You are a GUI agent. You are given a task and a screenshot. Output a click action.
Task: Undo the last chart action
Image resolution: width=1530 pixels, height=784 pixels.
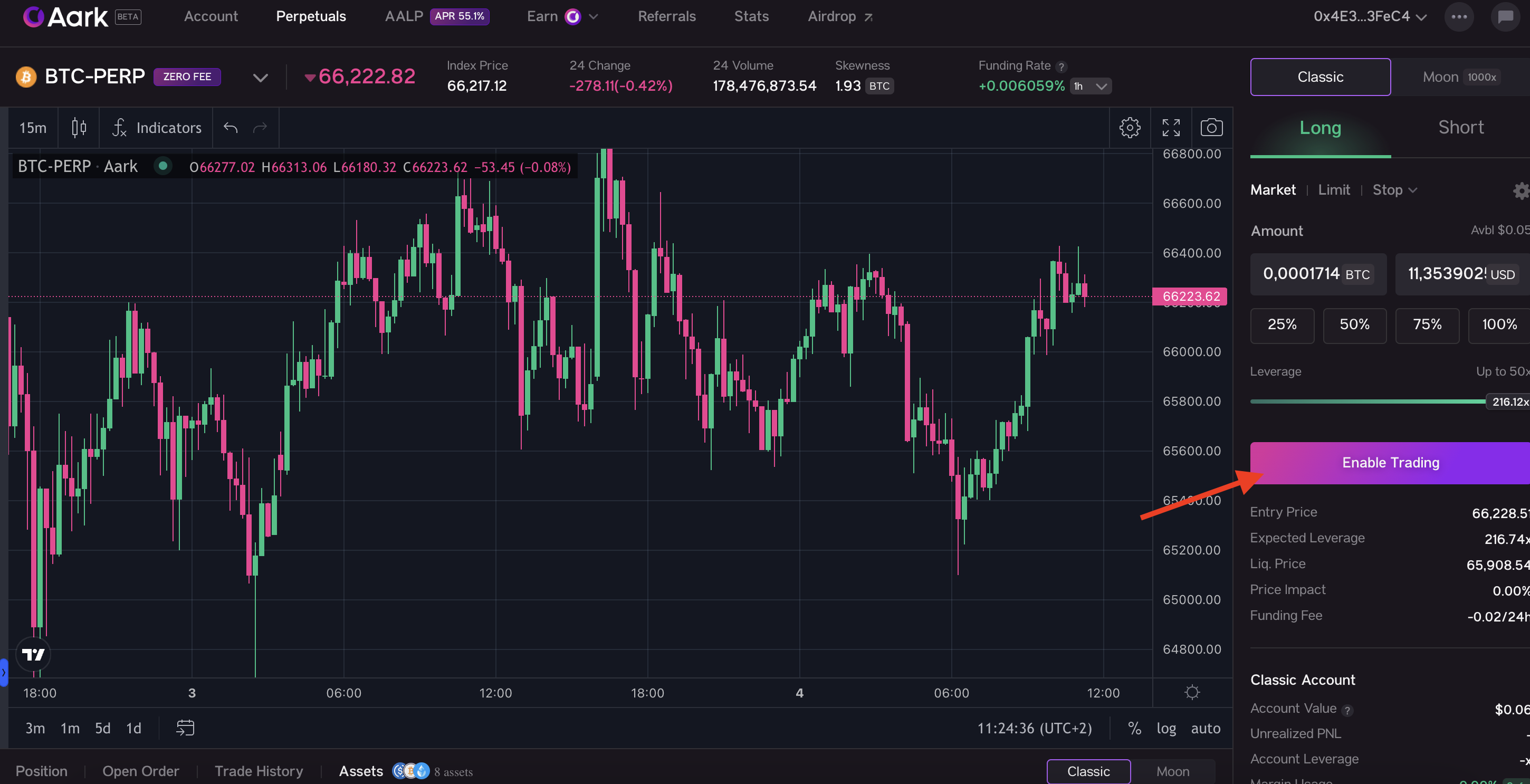pyautogui.click(x=231, y=128)
